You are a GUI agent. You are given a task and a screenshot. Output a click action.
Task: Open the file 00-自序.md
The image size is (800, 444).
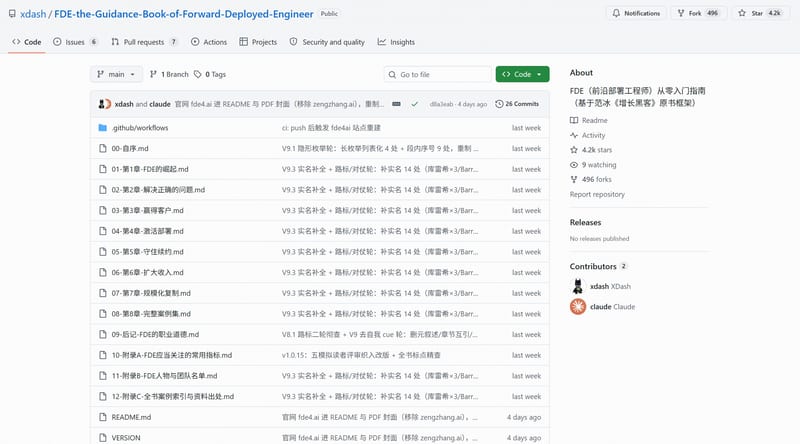(130, 149)
